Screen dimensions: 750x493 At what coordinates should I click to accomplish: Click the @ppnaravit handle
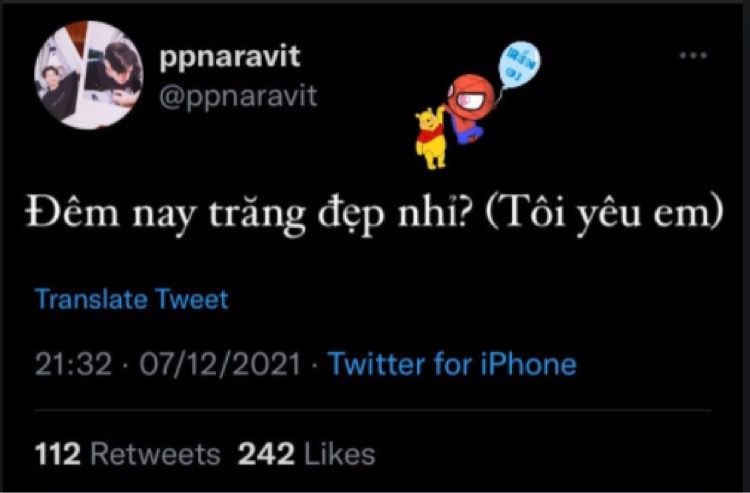[238, 96]
